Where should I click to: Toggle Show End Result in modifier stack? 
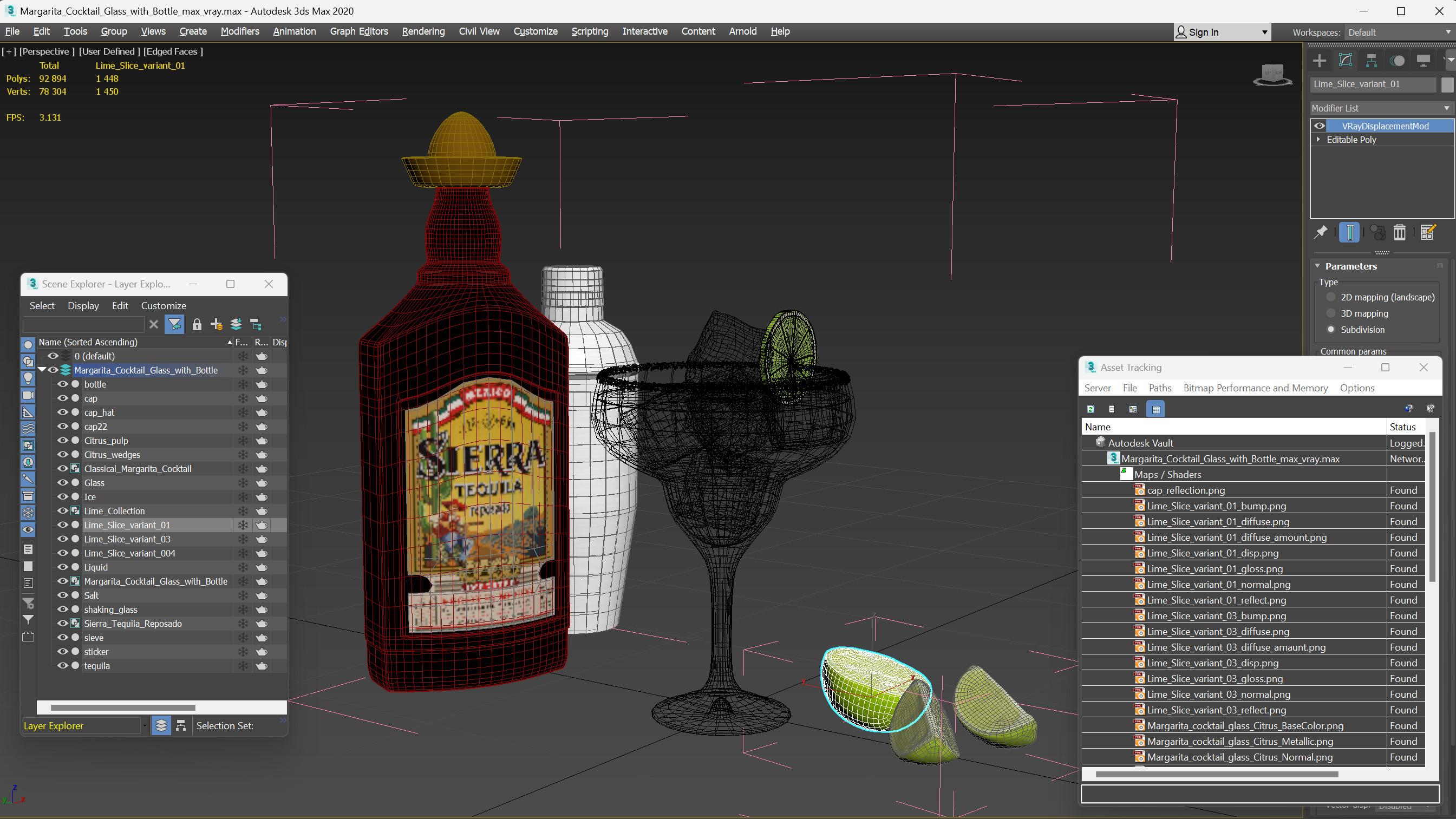1349,232
